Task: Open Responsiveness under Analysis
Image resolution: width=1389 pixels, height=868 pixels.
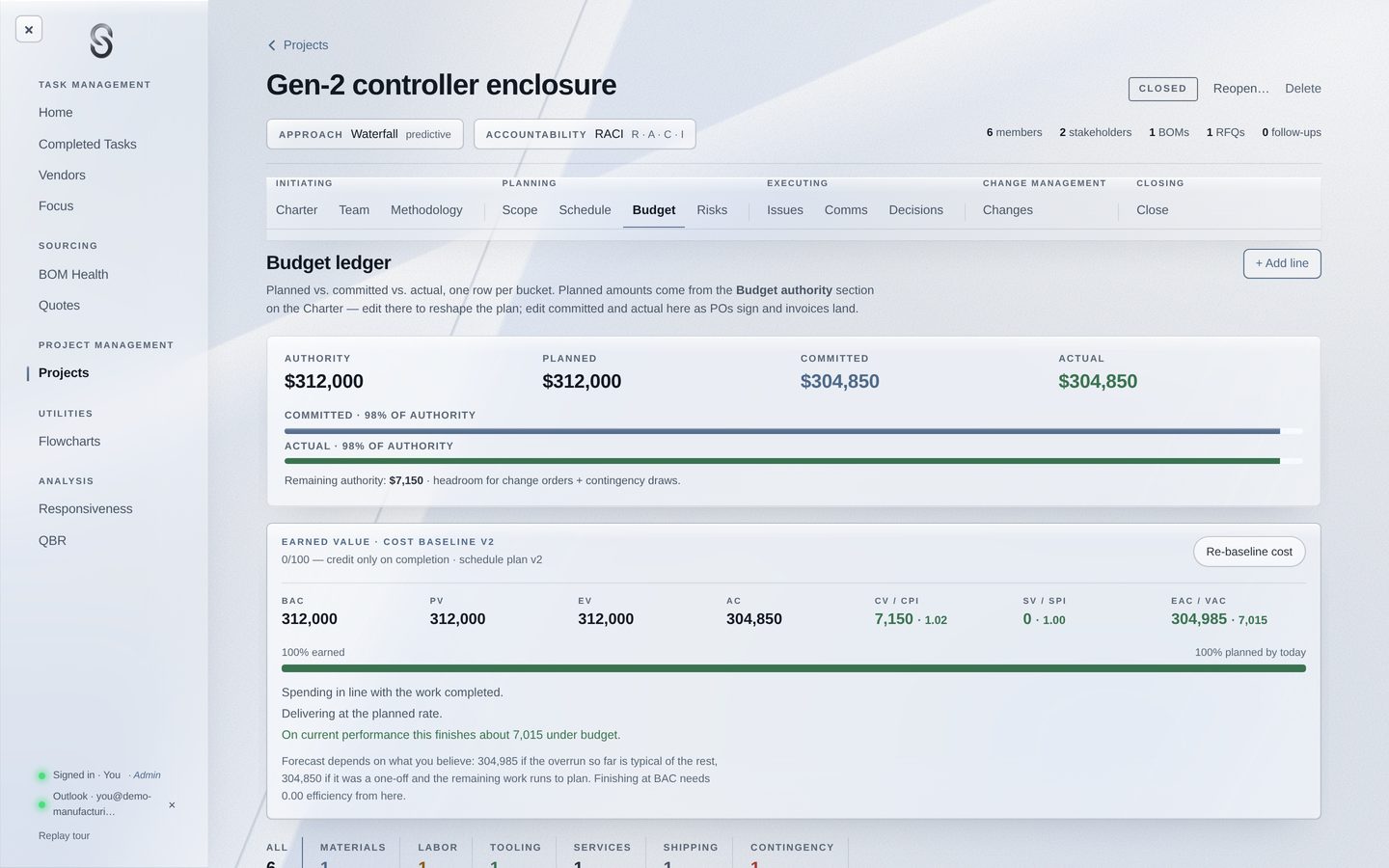Action: point(86,509)
